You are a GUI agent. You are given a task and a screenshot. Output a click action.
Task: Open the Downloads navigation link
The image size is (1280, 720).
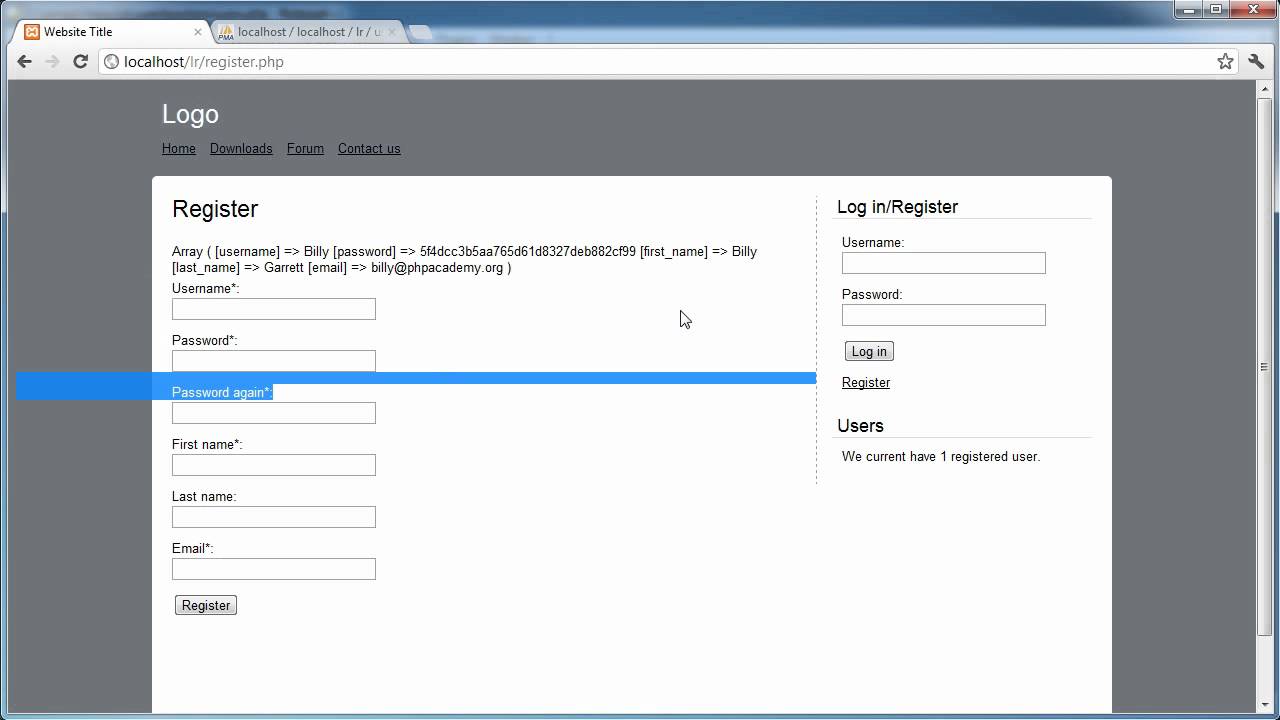241,149
